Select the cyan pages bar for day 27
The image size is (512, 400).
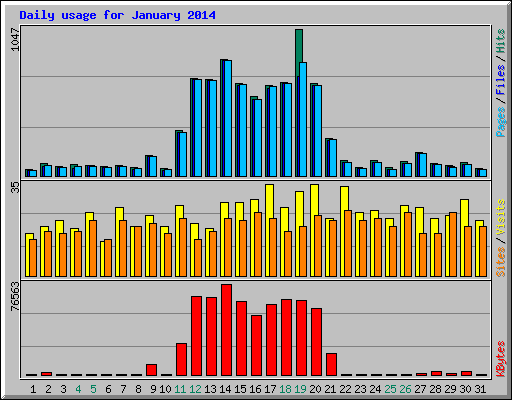click(423, 165)
